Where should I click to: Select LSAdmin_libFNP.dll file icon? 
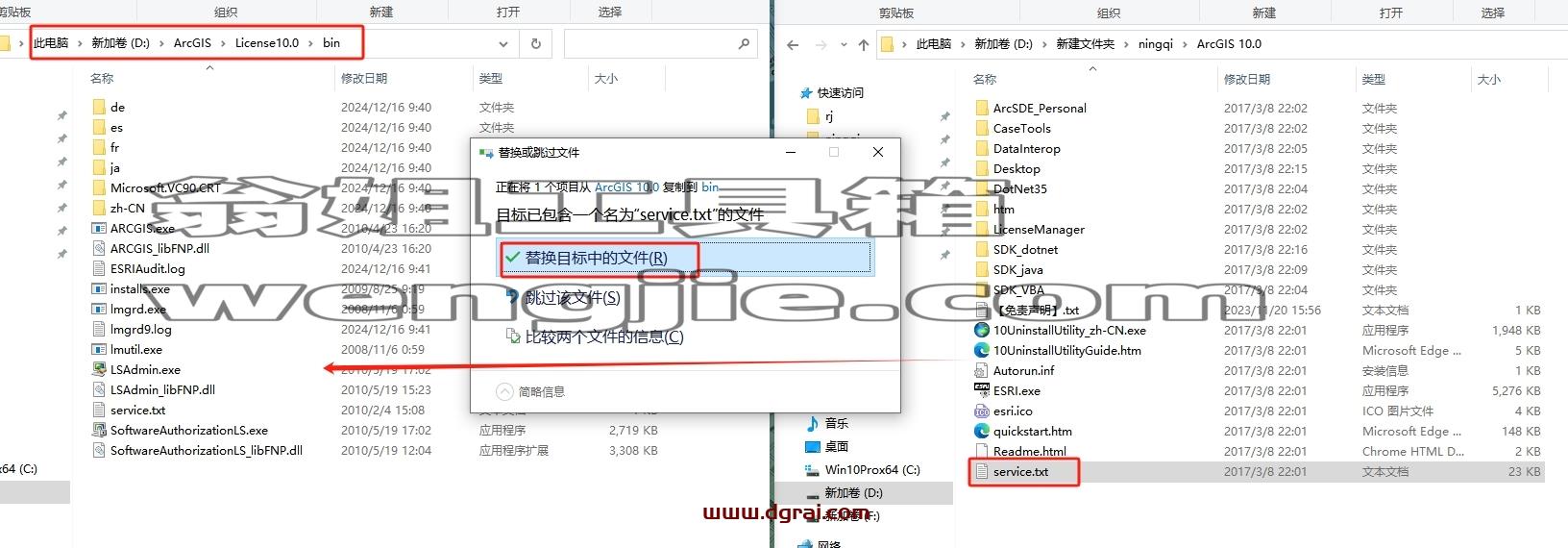click(x=99, y=389)
